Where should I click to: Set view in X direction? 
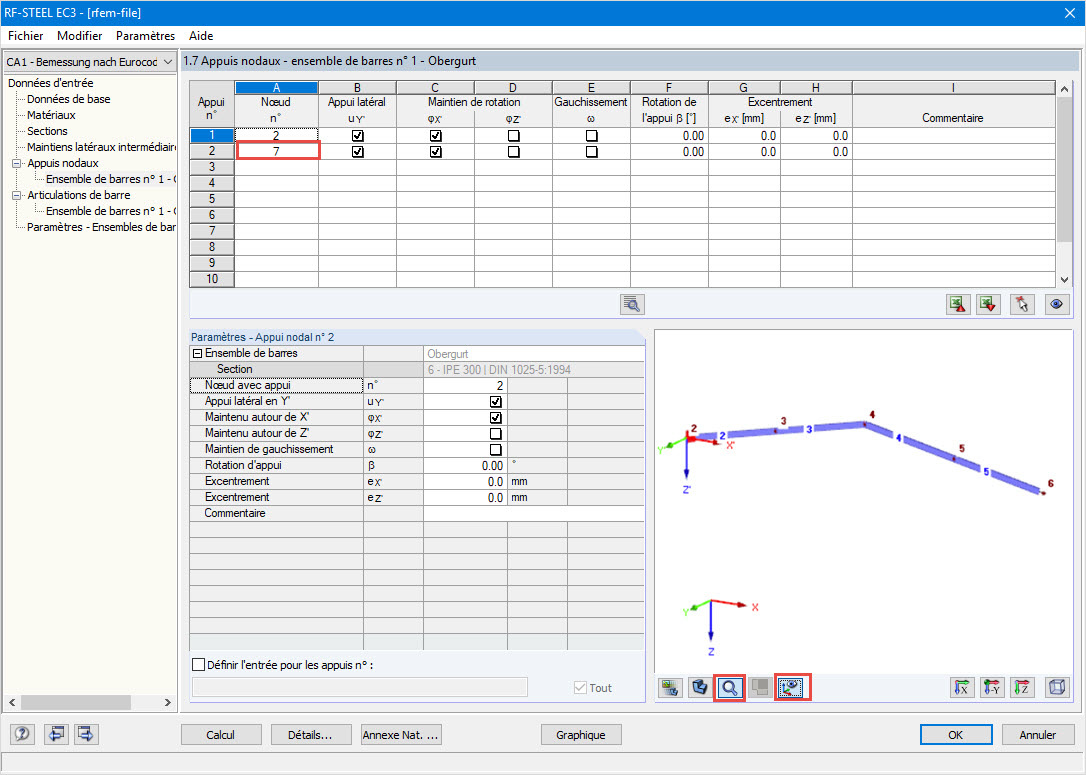pos(962,688)
